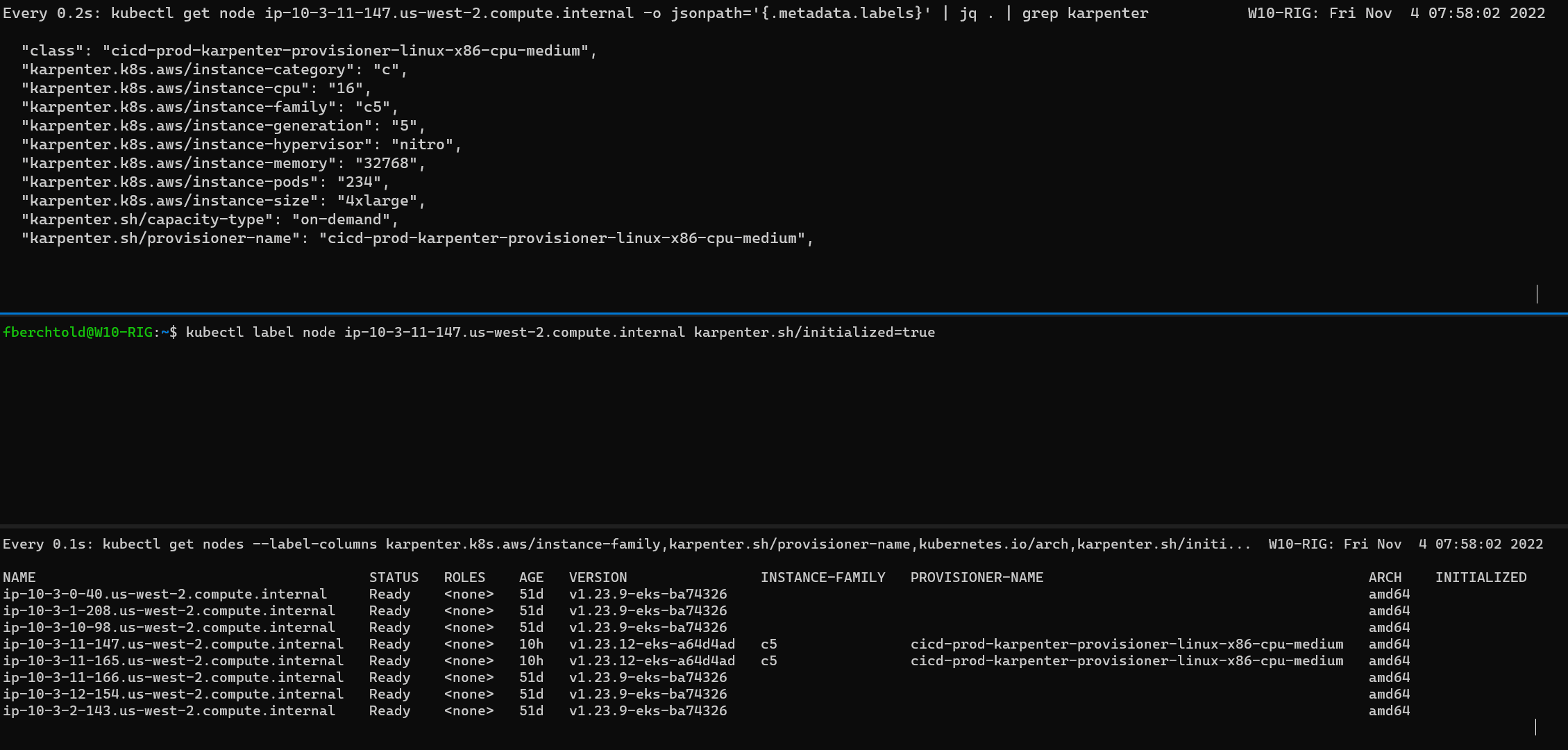This screenshot has width=1568, height=750.
Task: Click the INITIALIZED column header
Action: (x=1481, y=576)
